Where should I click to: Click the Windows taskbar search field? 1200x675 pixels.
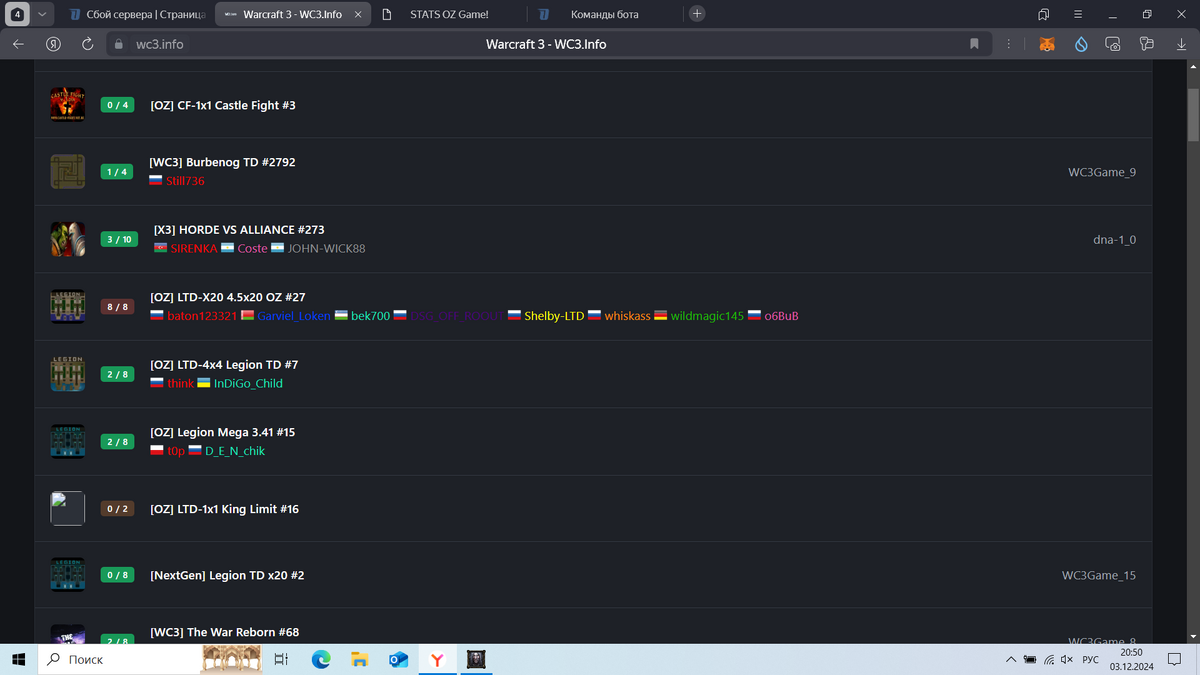(120, 660)
